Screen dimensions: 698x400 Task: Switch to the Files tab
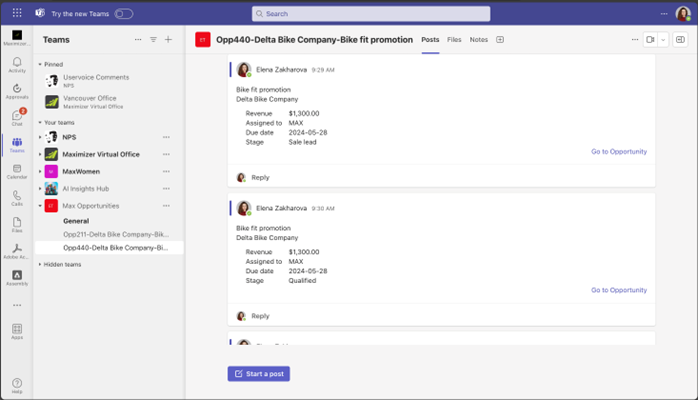(x=454, y=40)
